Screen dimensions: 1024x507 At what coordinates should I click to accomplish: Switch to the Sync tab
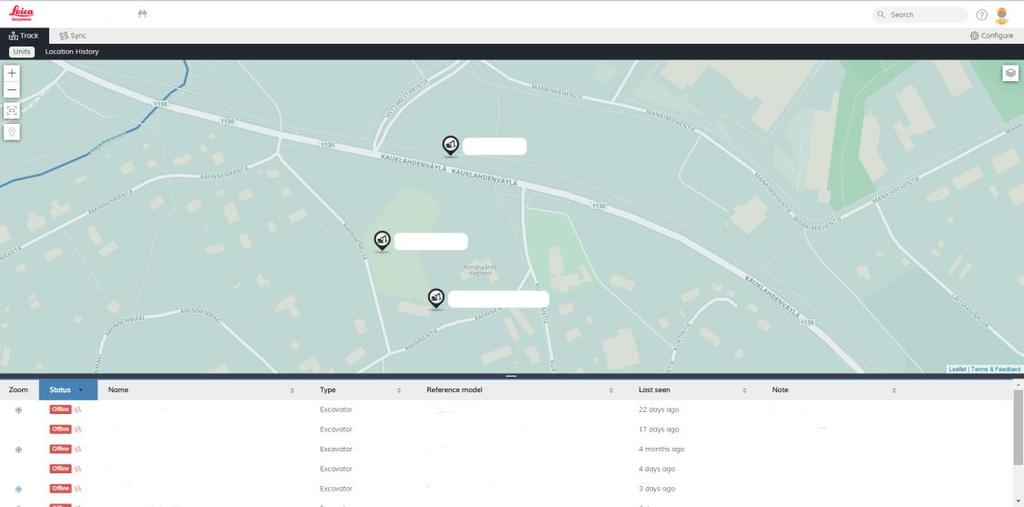[72, 36]
